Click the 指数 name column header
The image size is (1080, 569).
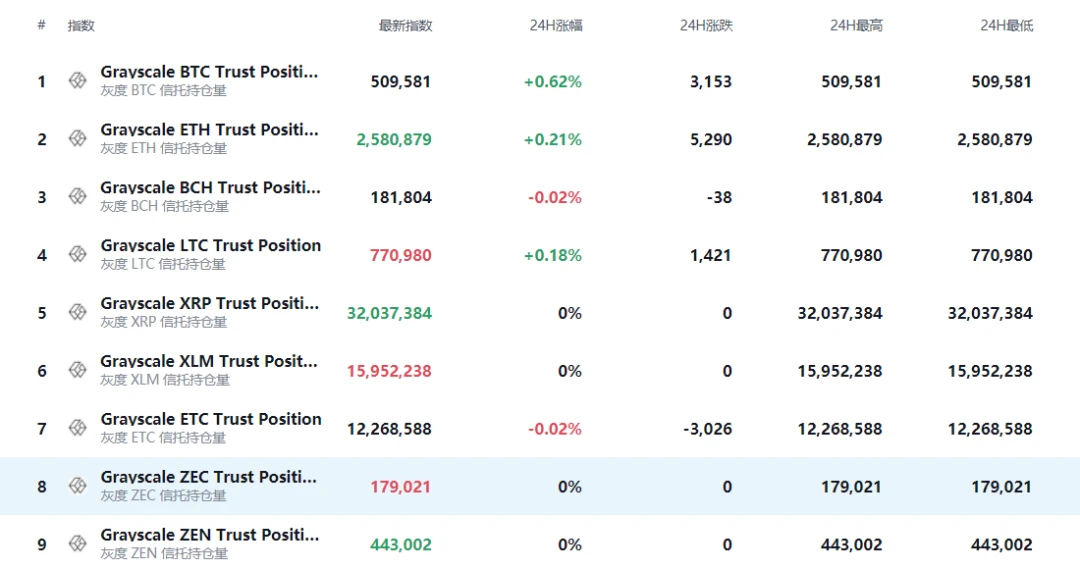pos(81,26)
